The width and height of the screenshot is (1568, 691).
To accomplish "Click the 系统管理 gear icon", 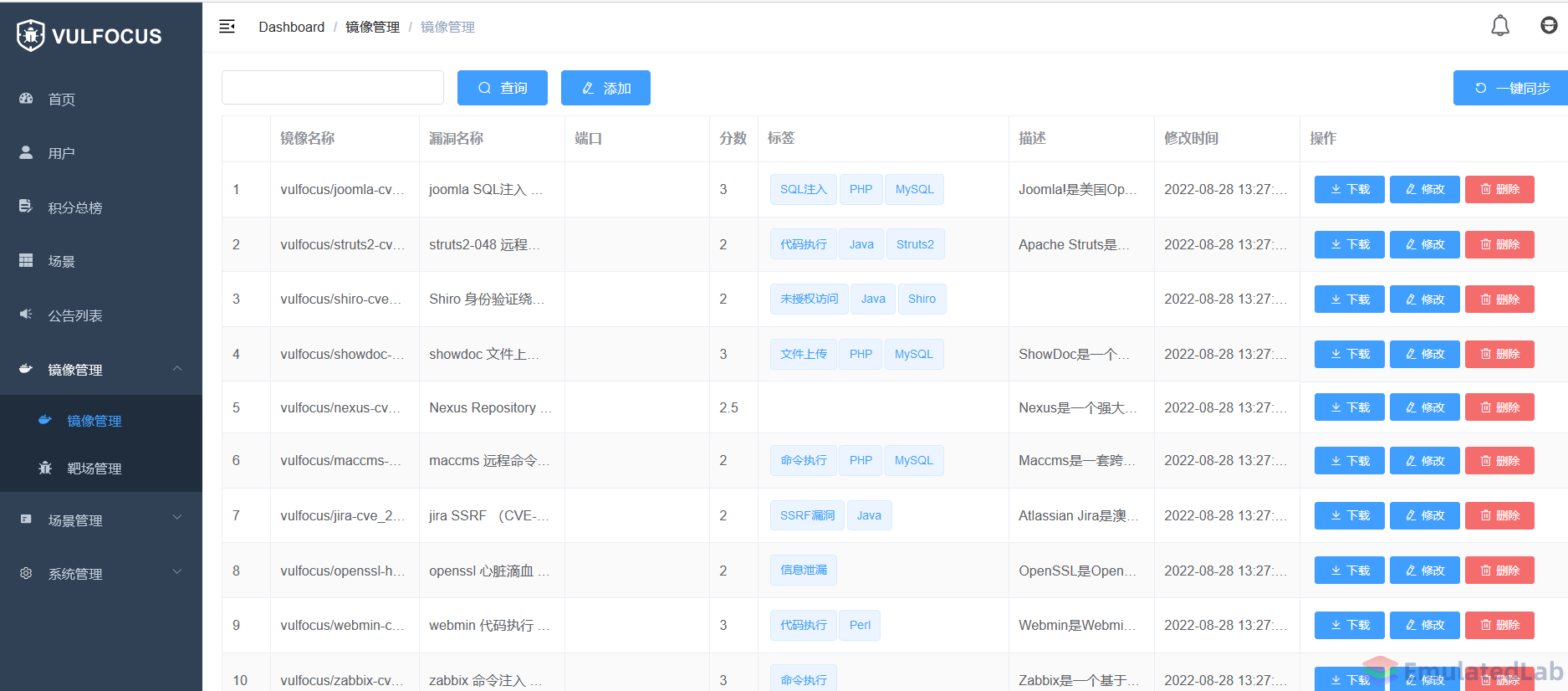I will pyautogui.click(x=26, y=574).
